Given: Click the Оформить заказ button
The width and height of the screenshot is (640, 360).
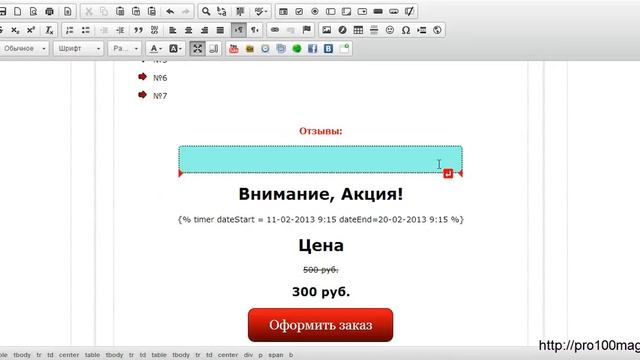Looking at the screenshot, I should (x=320, y=325).
